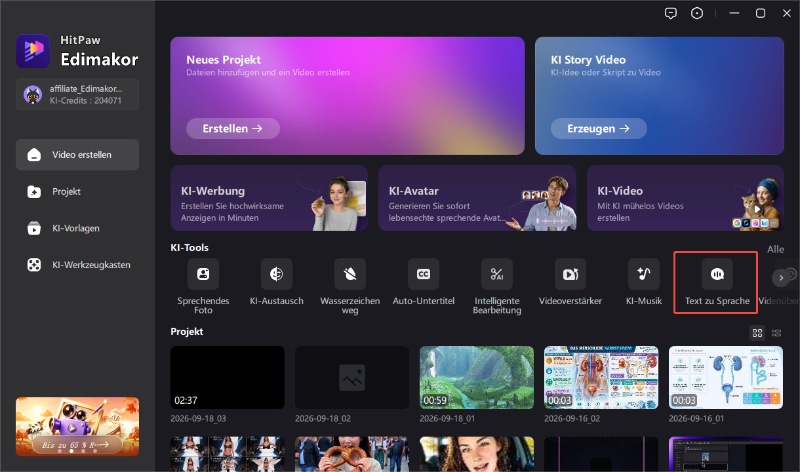Screen dimensions: 800x472
Task: Maximize the Edimakor window
Action: pos(760,13)
